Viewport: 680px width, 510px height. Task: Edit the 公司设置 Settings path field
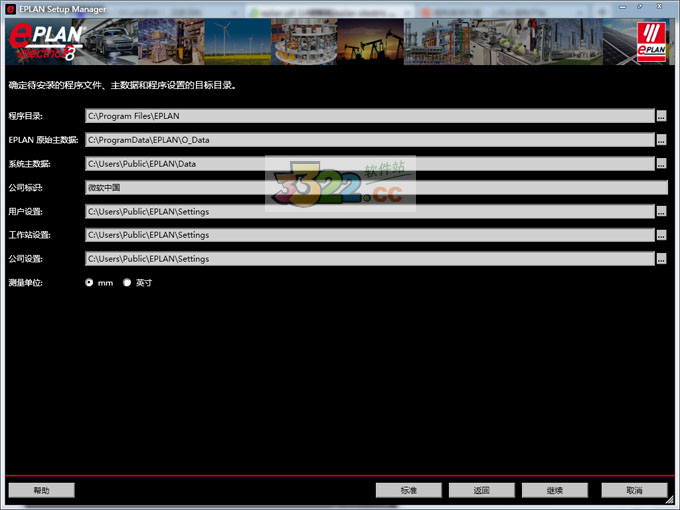[x=369, y=258]
